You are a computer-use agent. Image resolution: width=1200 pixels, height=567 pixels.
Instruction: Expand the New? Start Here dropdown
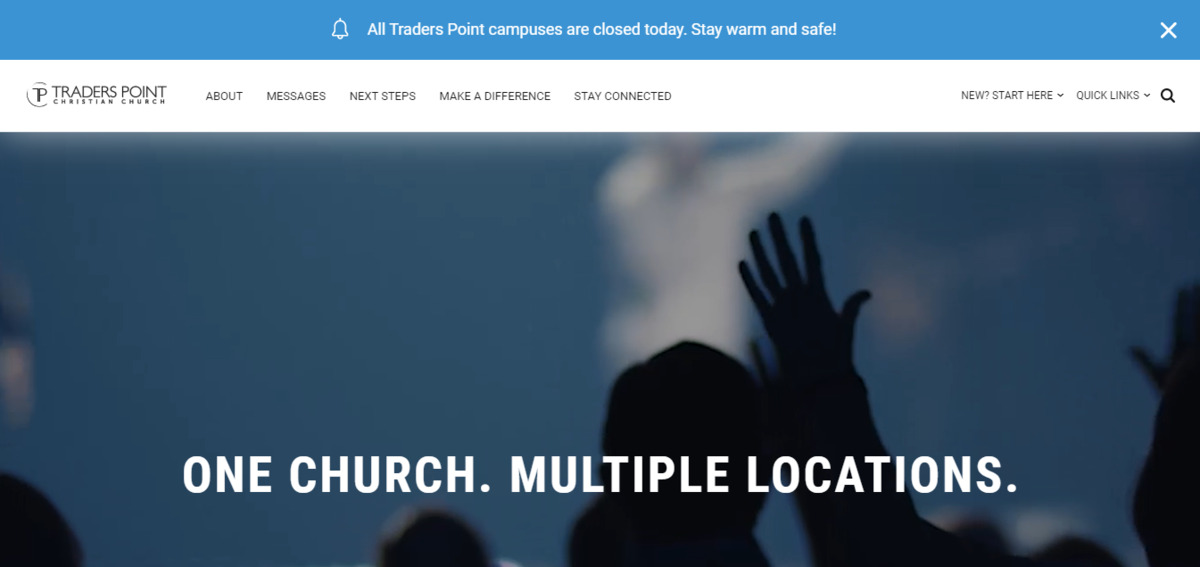coord(1012,96)
